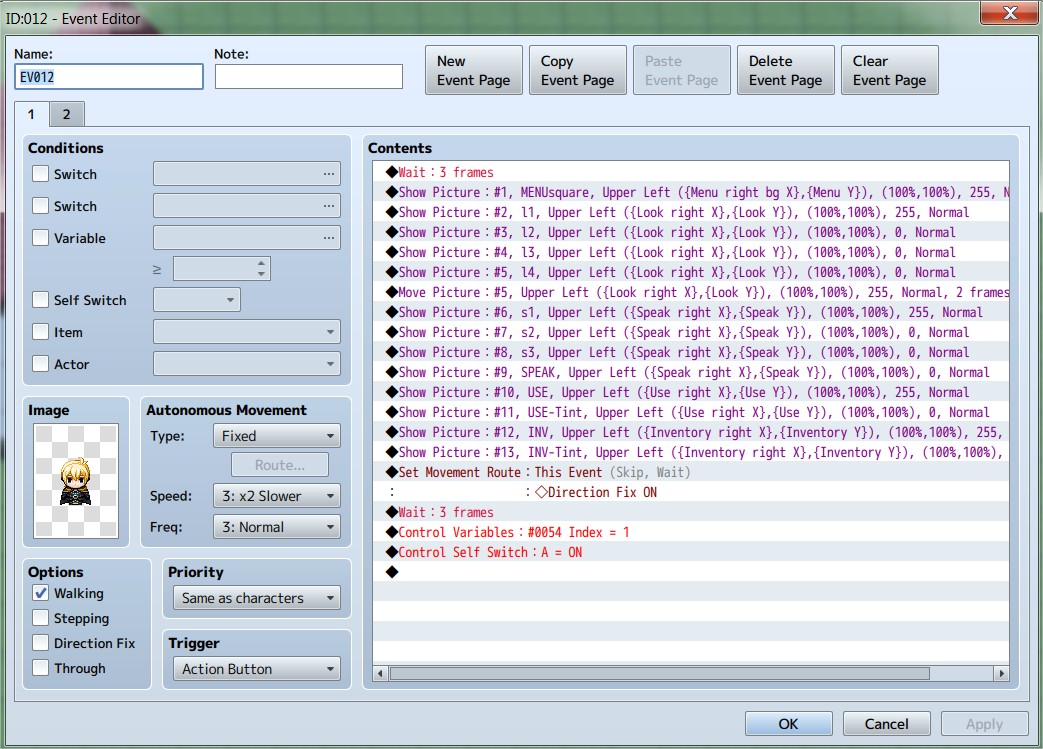
Task: Open the Speed dropdown x2 Slower
Action: click(x=277, y=496)
